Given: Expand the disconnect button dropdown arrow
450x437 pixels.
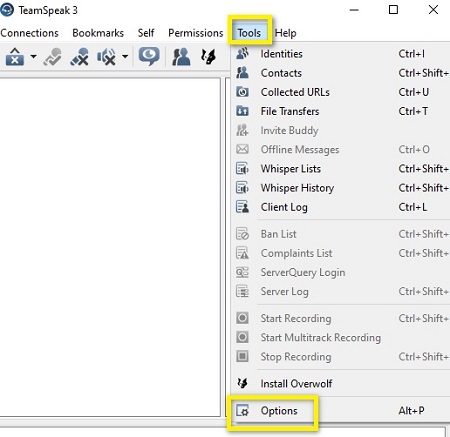Looking at the screenshot, I should click(34, 56).
